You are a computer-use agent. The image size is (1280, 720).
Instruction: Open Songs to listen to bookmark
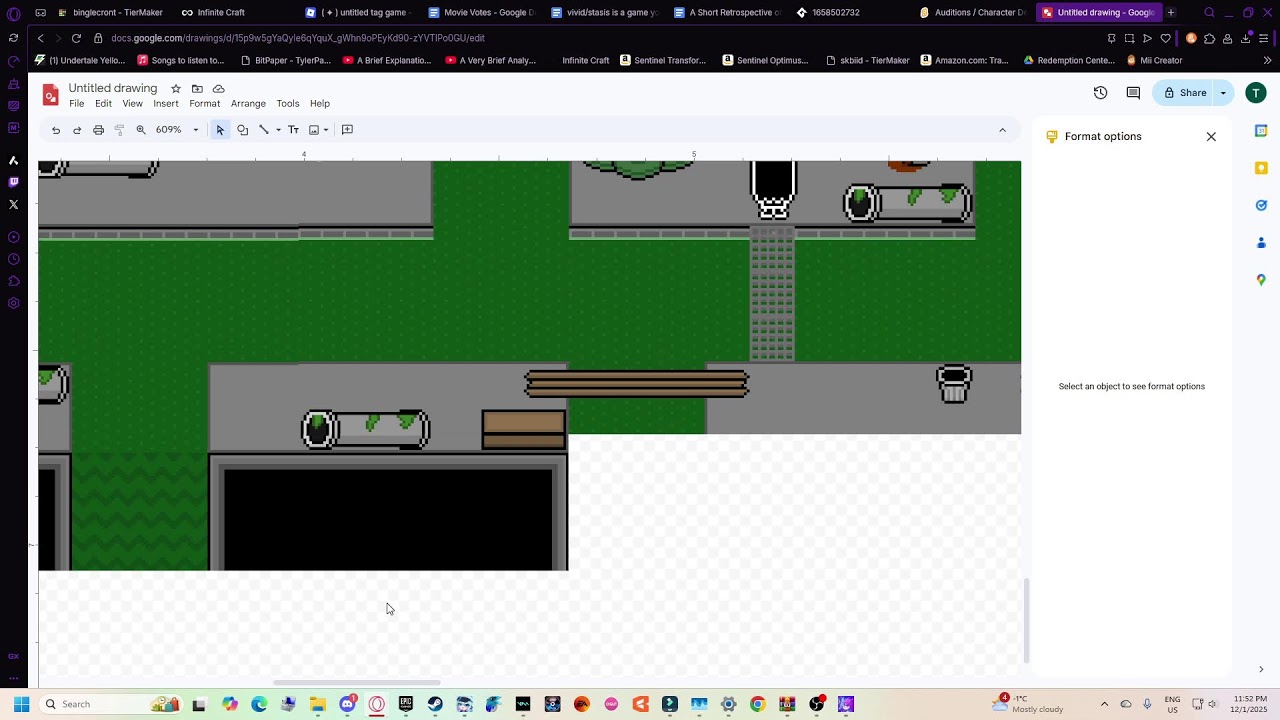point(181,60)
